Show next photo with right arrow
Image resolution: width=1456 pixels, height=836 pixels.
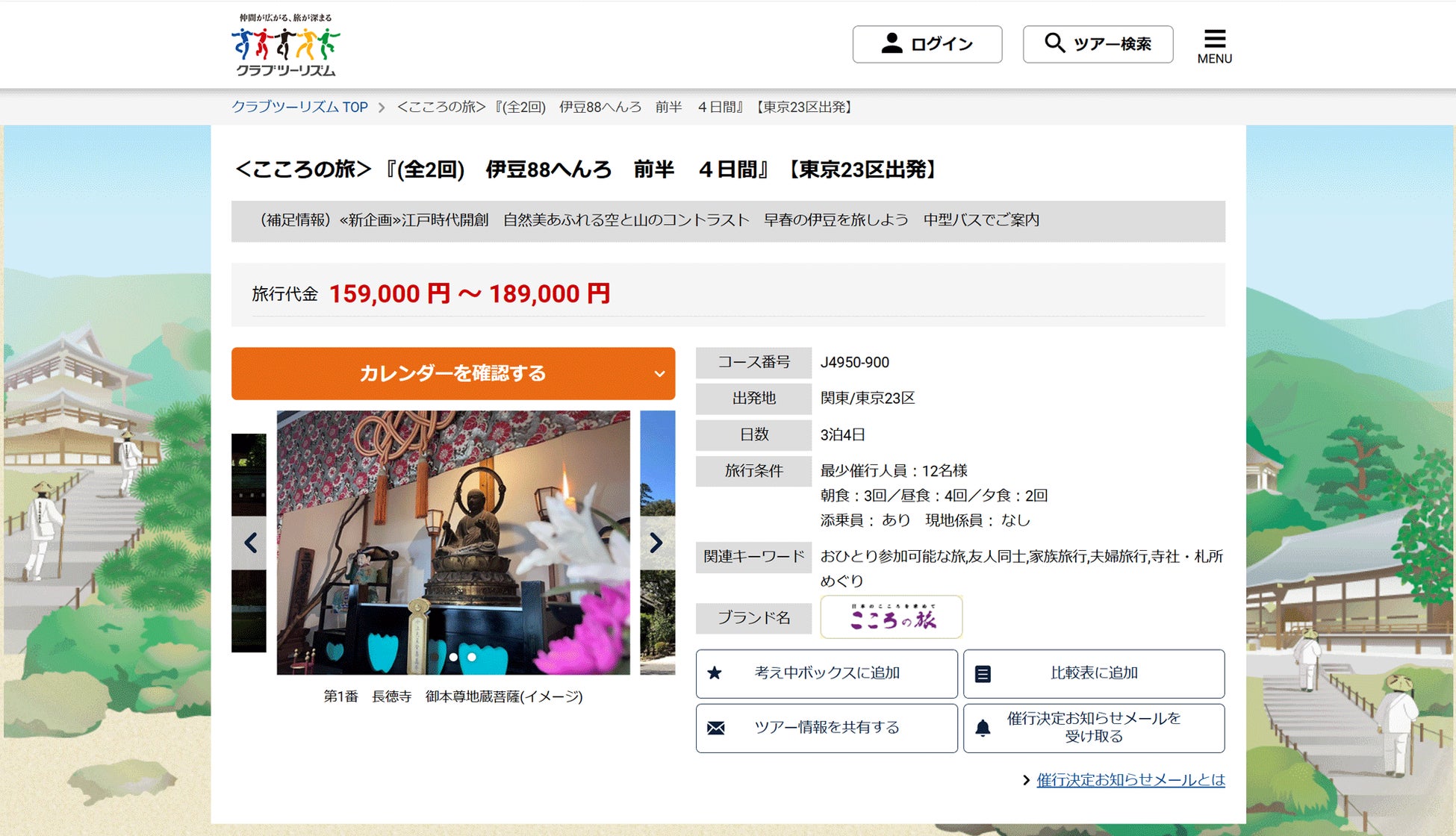(x=656, y=543)
